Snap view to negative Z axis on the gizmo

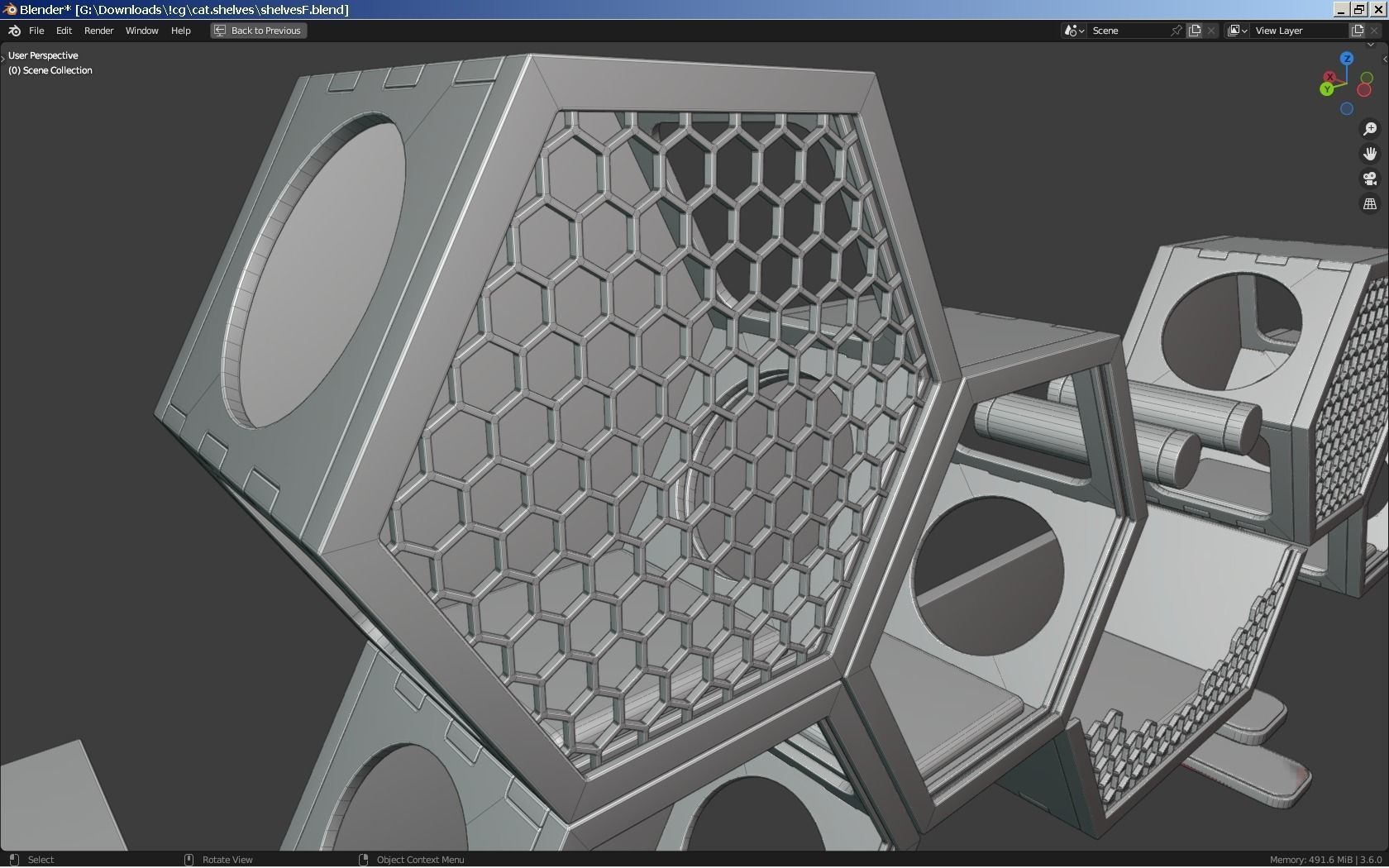1347,108
